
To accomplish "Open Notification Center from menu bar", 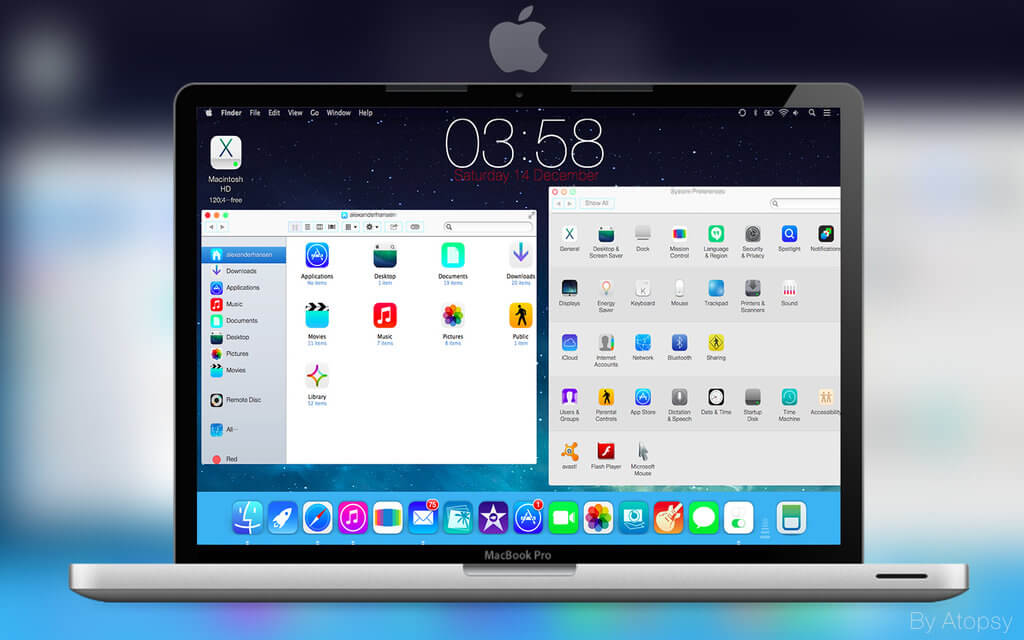I will coord(827,112).
